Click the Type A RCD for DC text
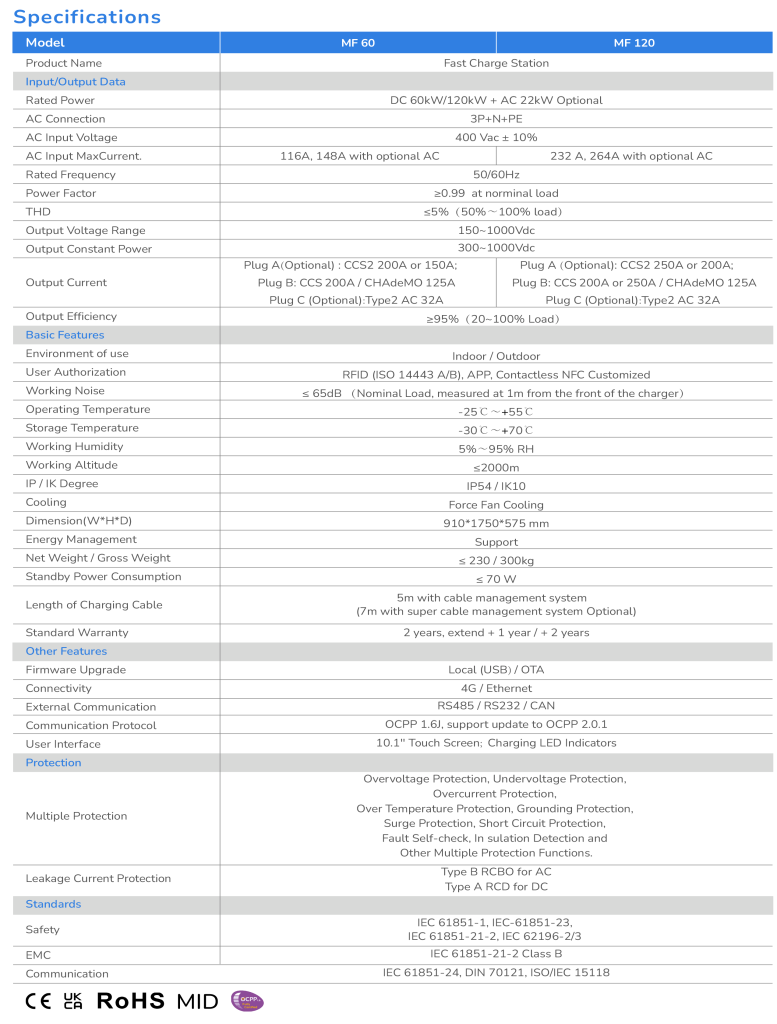Screen dimensions: 777x1024 (496, 887)
